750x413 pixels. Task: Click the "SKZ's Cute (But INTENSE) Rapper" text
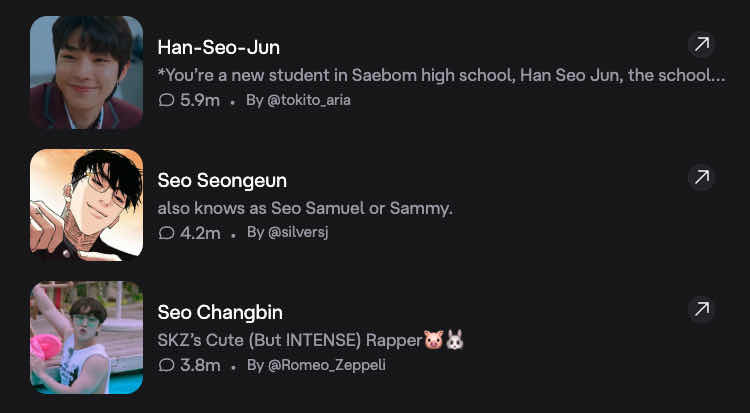[x=290, y=340]
